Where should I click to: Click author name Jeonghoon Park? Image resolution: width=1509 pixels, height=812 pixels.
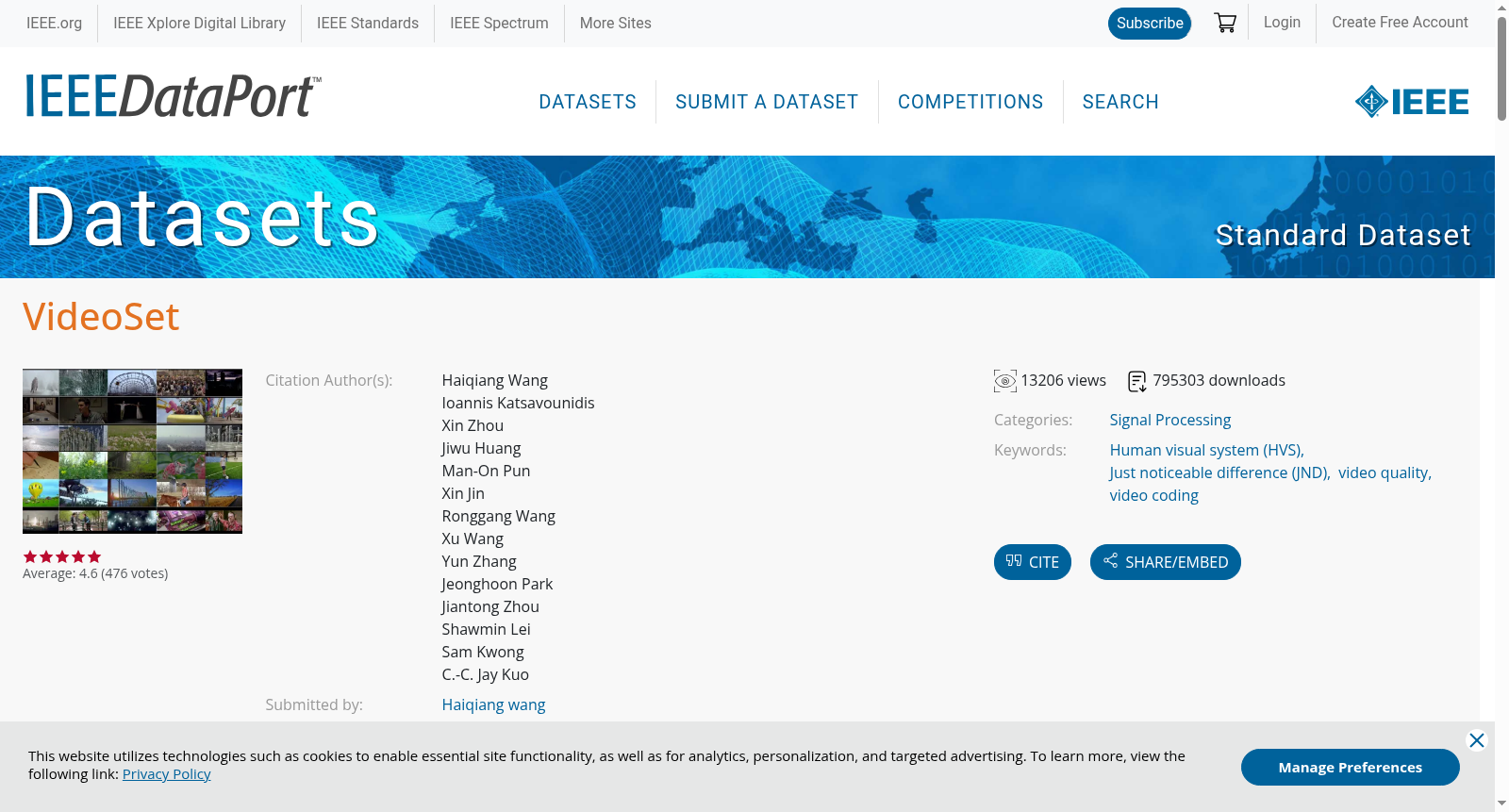coord(497,584)
